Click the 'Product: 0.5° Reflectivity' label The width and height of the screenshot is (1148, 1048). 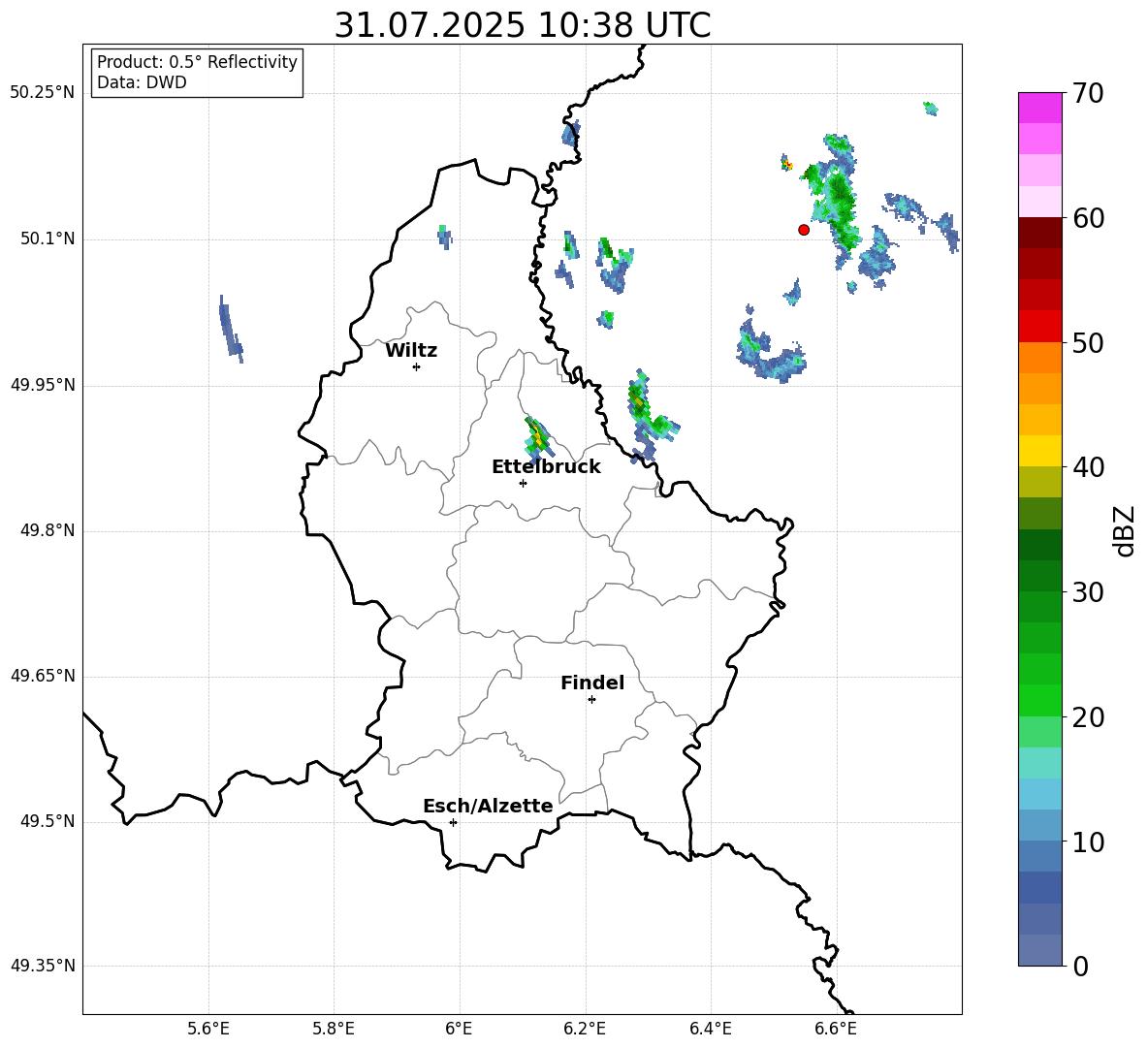197,61
